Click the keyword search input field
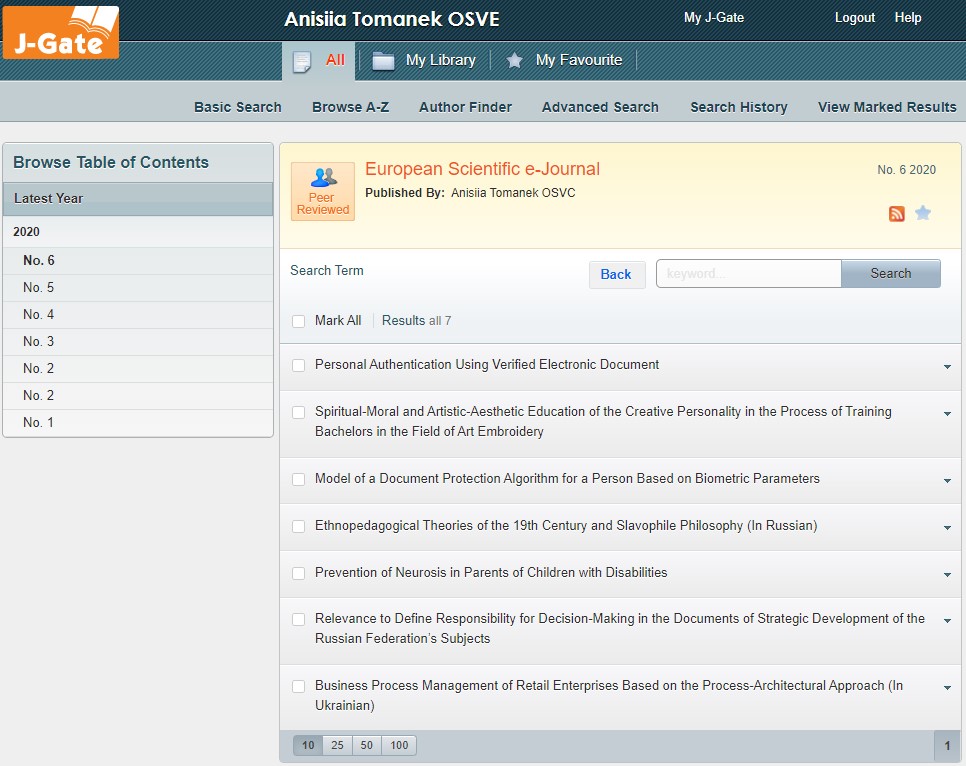Viewport: 966px width, 766px height. click(x=748, y=274)
